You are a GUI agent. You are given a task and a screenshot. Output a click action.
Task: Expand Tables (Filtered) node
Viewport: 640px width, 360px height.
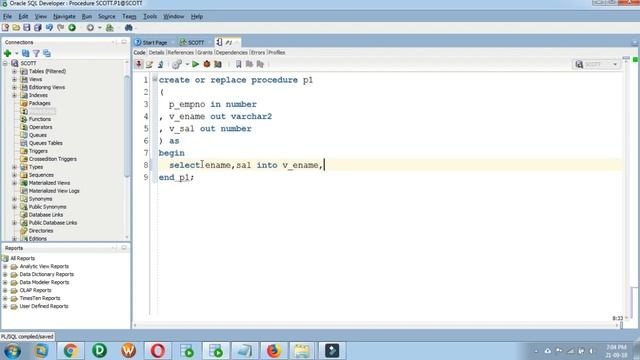pos(14,71)
